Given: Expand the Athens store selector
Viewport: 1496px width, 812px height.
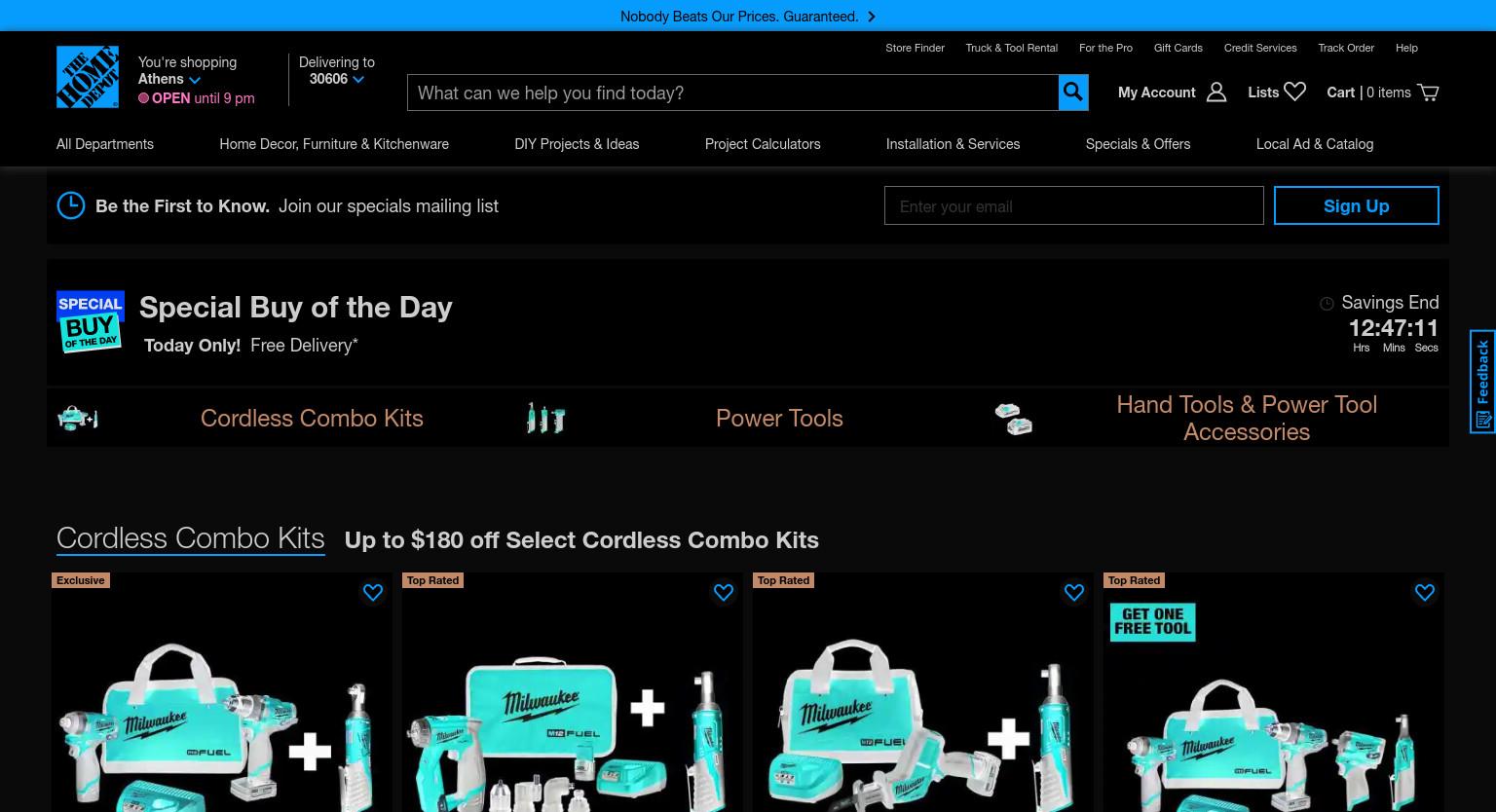Looking at the screenshot, I should coord(169,79).
